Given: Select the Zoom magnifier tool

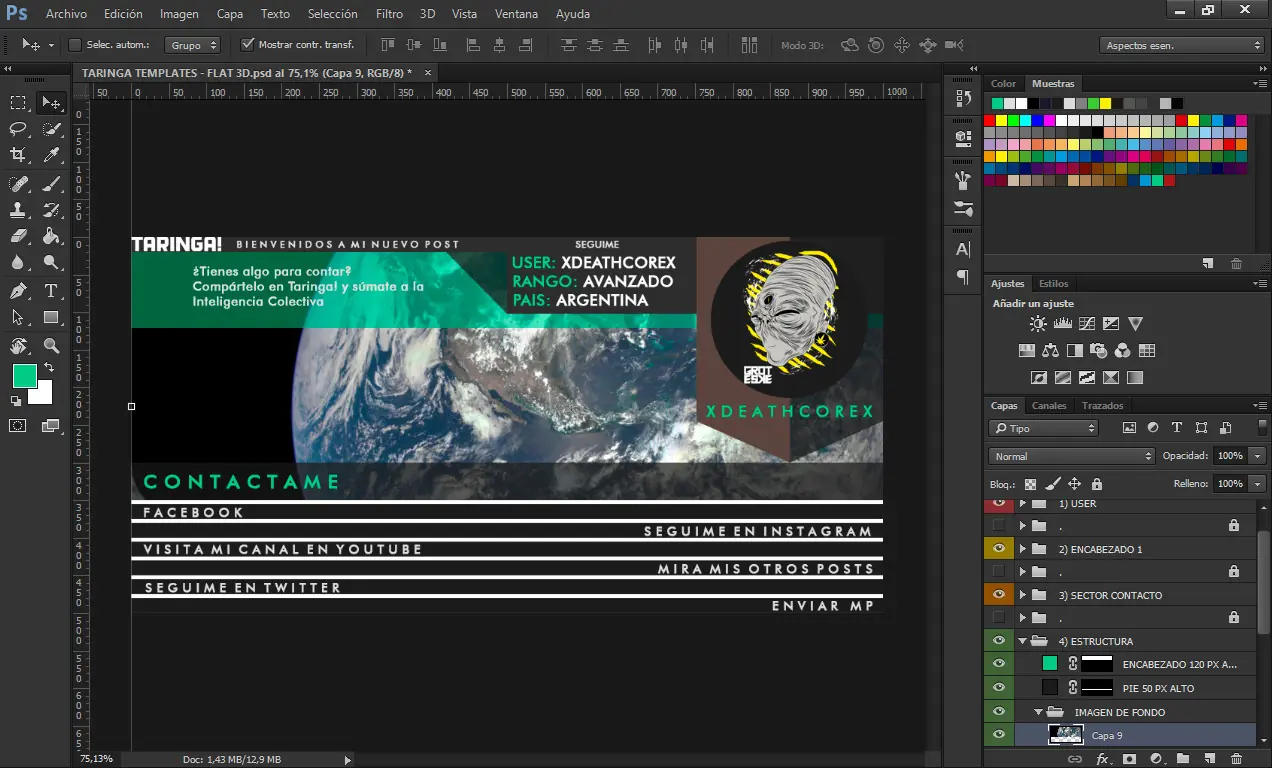Looking at the screenshot, I should pyautogui.click(x=51, y=346).
